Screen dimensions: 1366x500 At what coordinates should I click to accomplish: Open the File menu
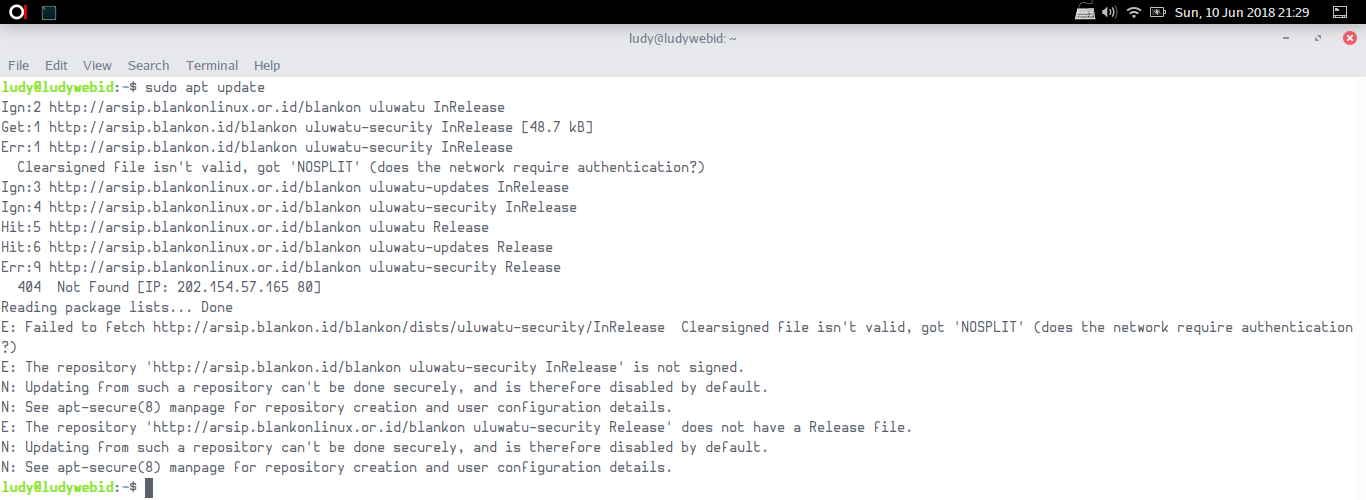[19, 65]
